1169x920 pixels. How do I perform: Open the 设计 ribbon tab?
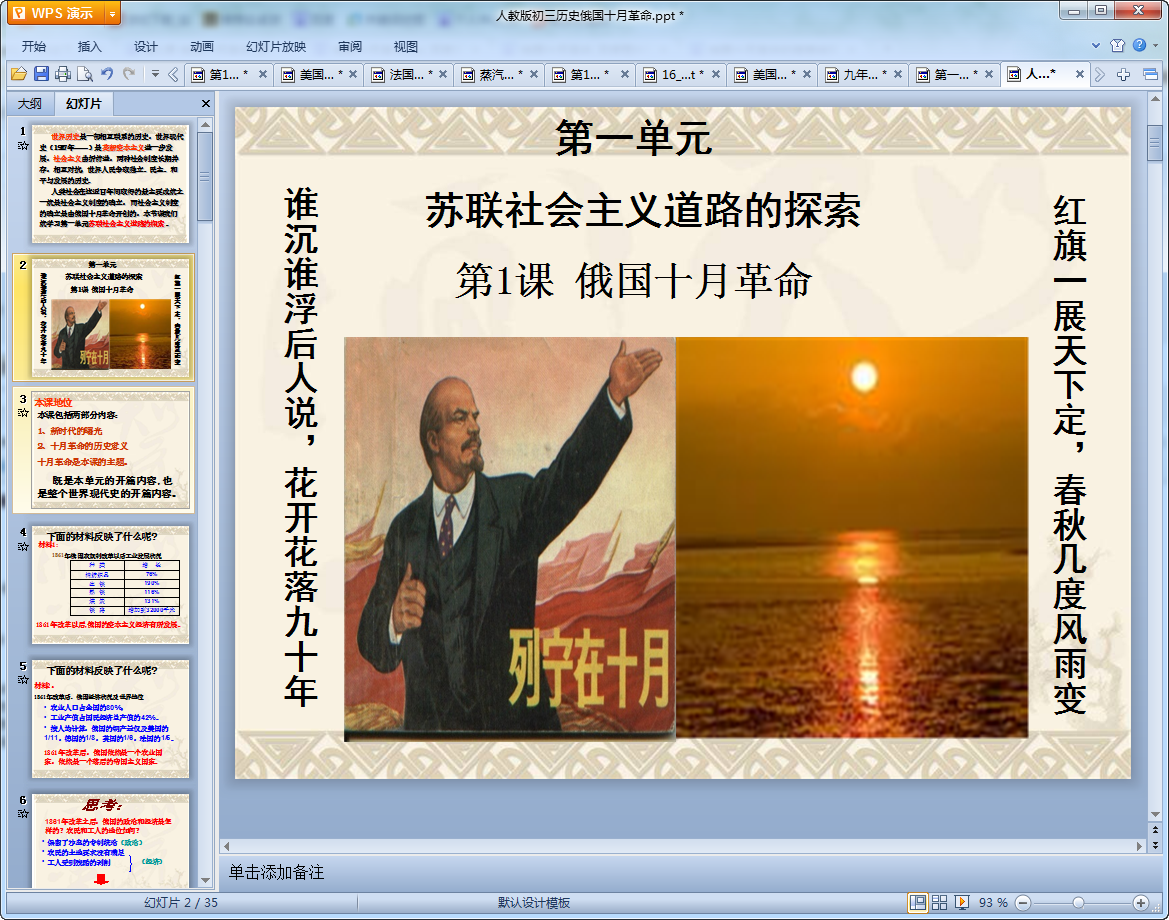[x=145, y=46]
